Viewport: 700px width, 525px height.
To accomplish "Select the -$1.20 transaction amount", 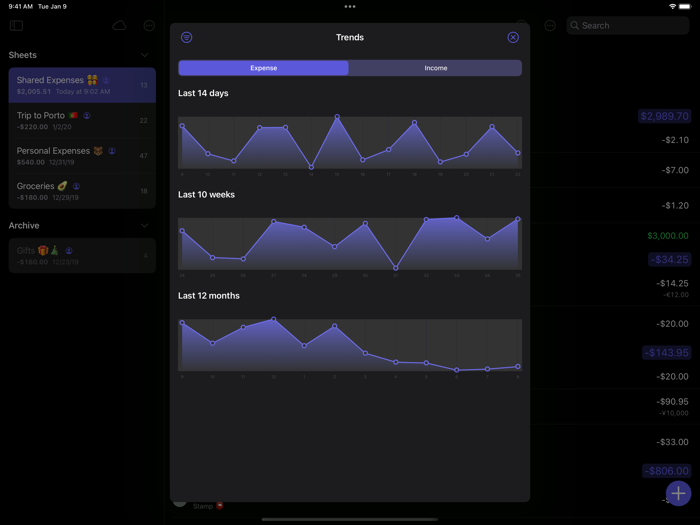I will pyautogui.click(x=675, y=205).
